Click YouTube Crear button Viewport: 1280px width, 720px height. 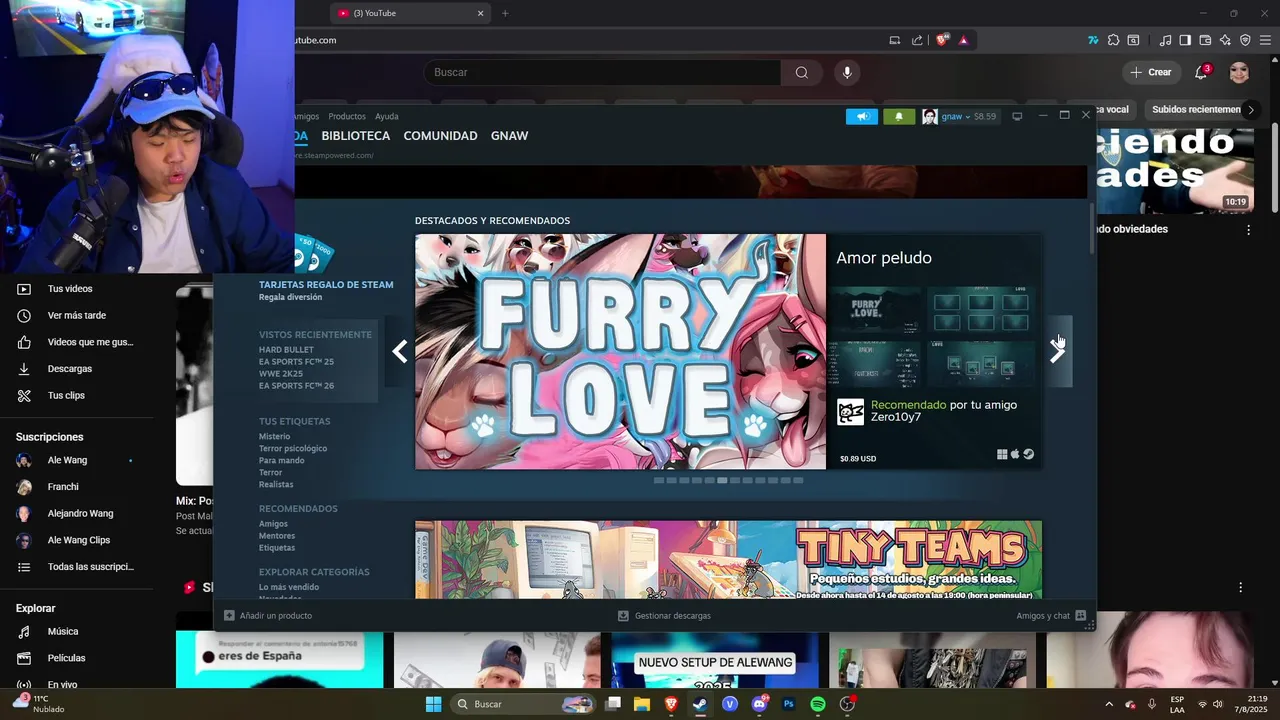click(1150, 72)
